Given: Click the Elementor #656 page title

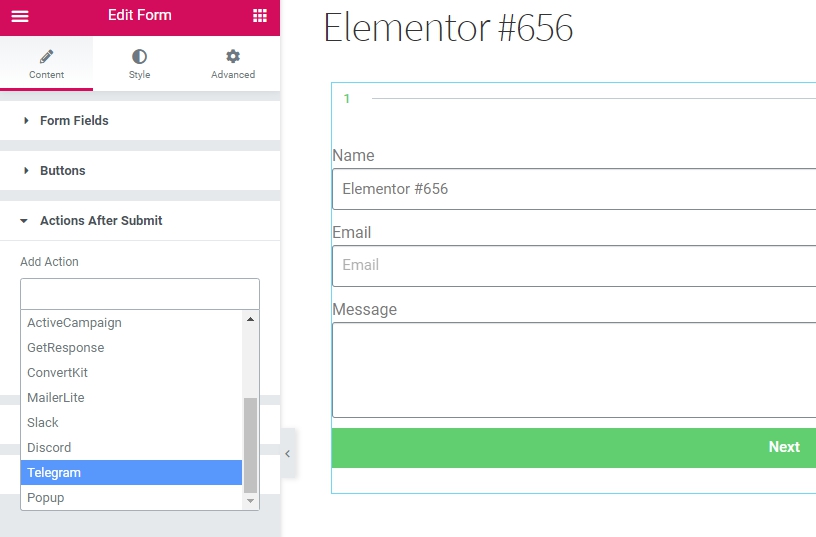Looking at the screenshot, I should [448, 28].
